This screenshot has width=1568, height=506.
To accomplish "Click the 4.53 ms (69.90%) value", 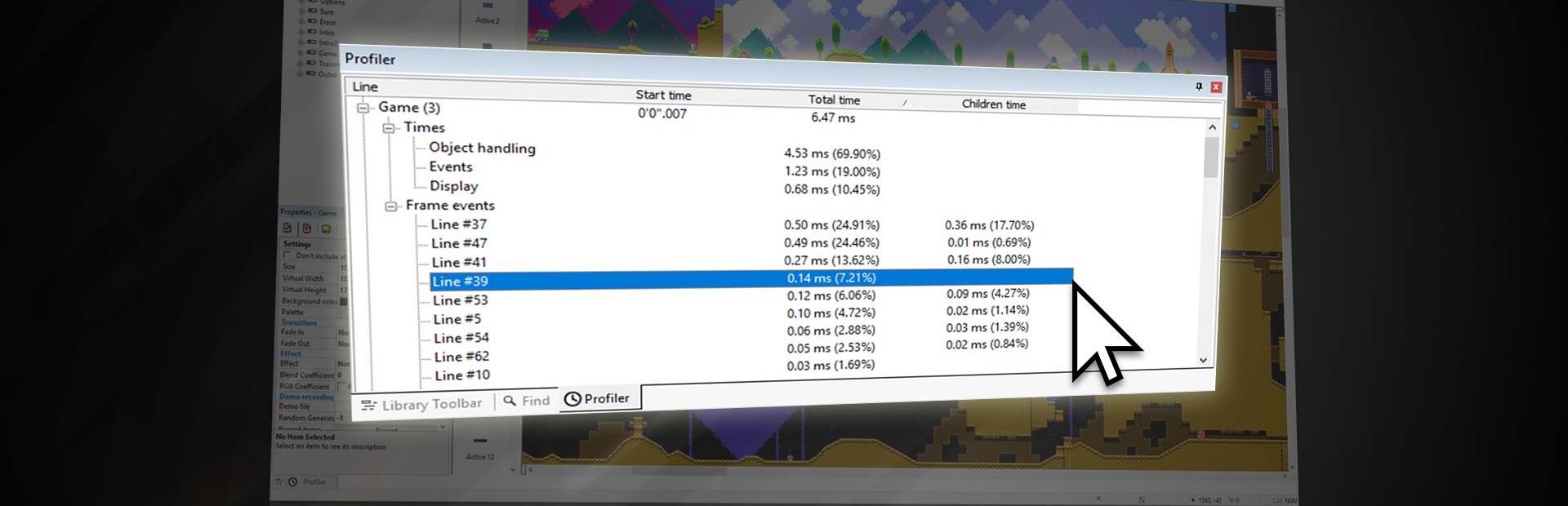I will (832, 153).
